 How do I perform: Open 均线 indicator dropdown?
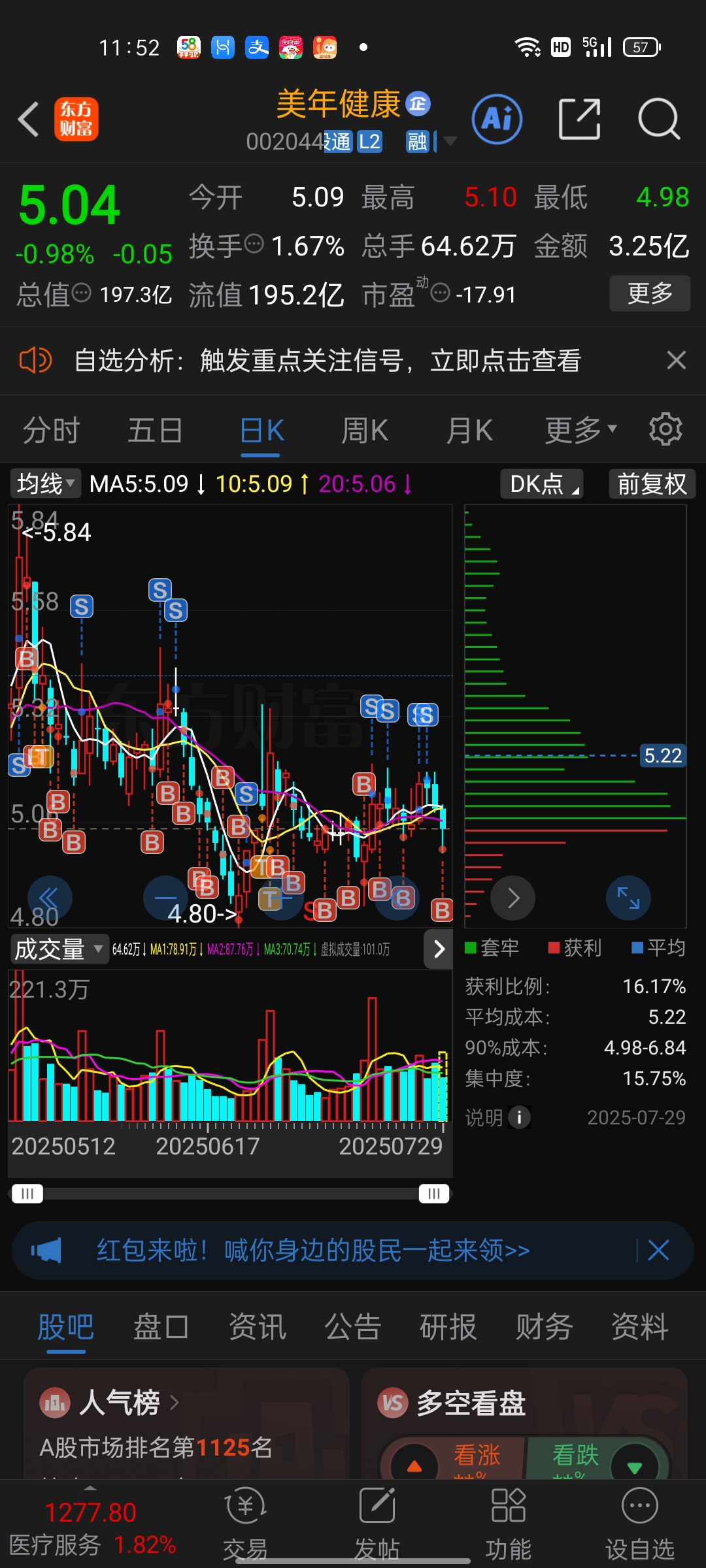[x=46, y=483]
